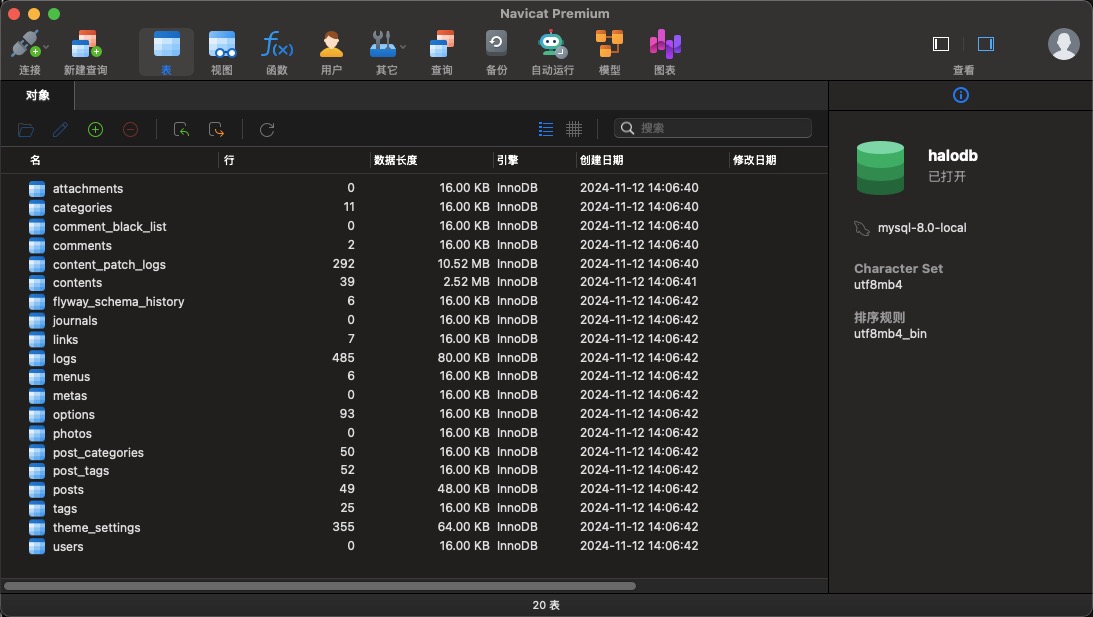The image size is (1093, 617).
Task: Select the content_patch_logs table row
Action: tap(109, 265)
